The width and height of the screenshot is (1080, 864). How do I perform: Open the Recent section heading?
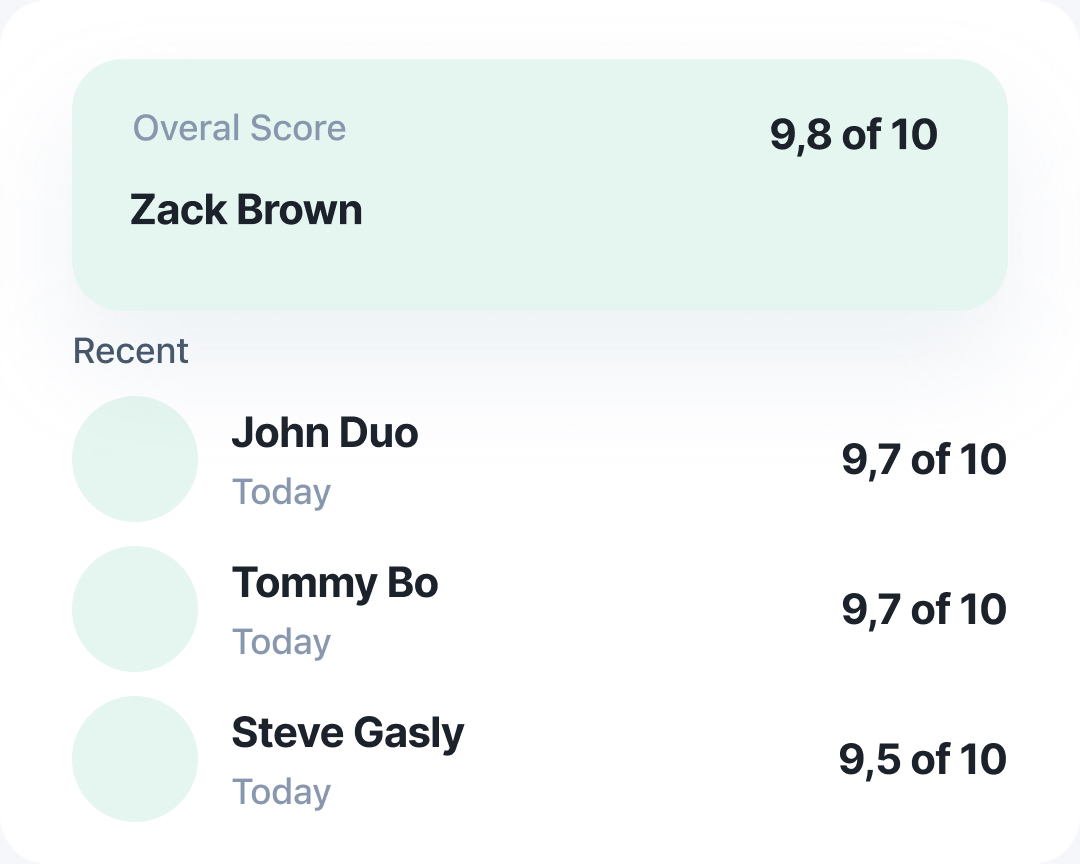[130, 351]
